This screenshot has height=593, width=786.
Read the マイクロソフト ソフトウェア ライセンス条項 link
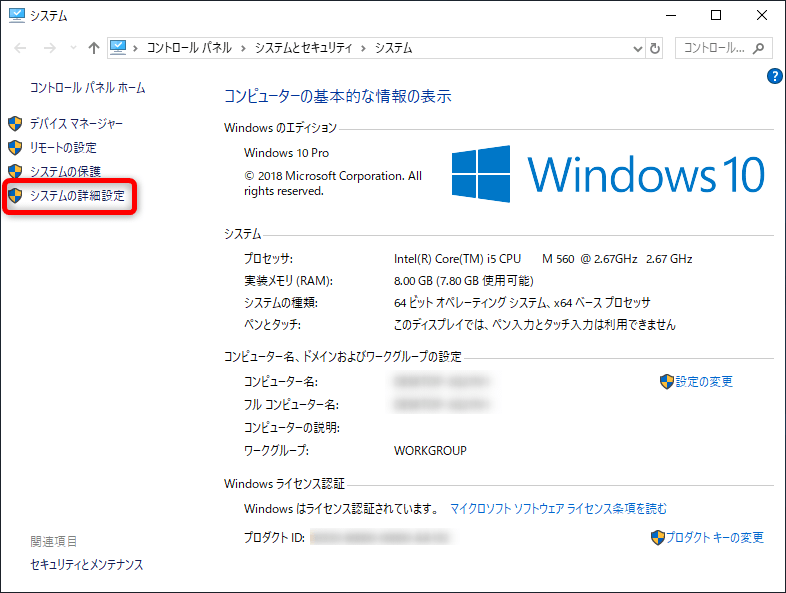tap(558, 509)
